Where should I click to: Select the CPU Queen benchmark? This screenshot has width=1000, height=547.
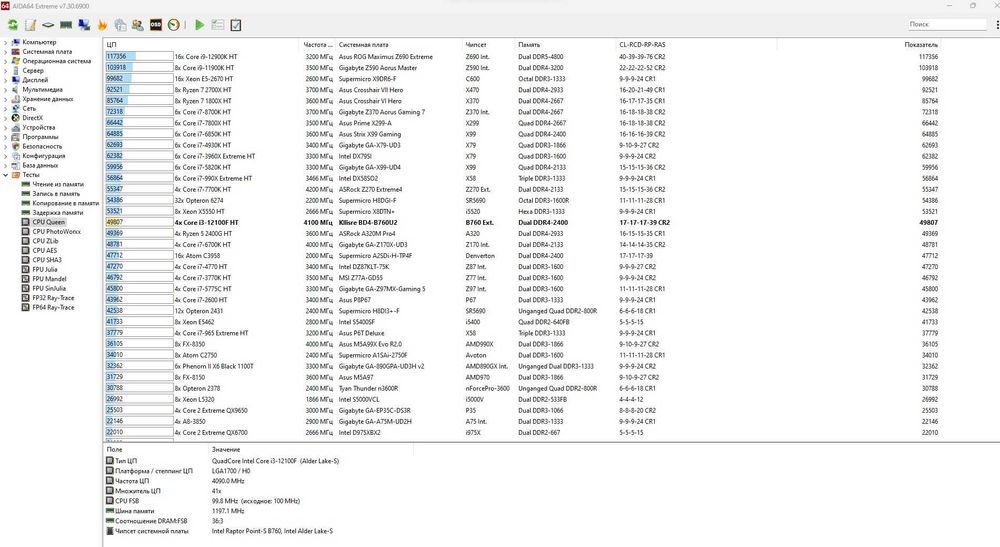tap(48, 222)
